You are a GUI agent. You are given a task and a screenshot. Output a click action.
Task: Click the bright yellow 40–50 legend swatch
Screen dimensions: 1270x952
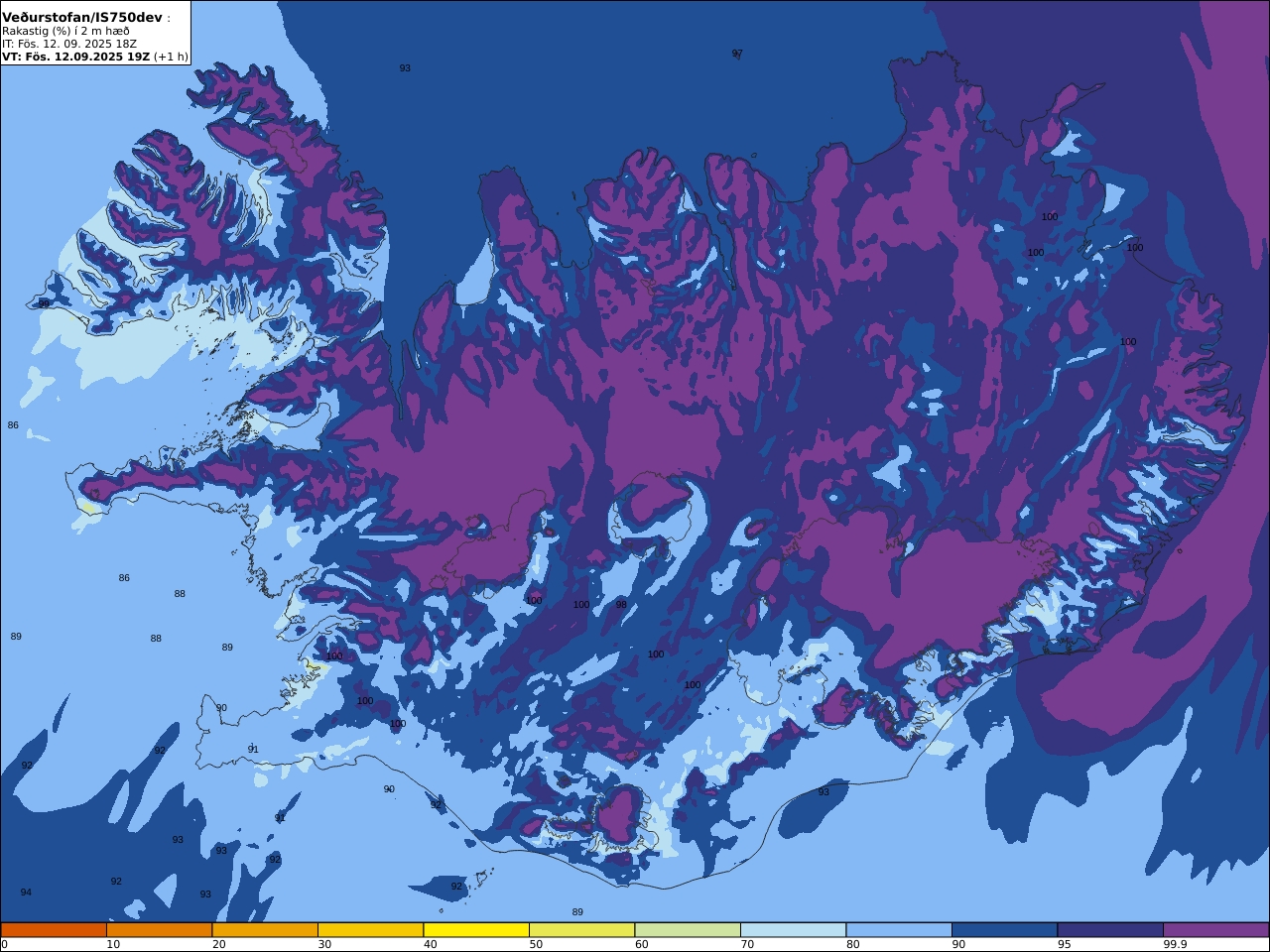point(476,930)
